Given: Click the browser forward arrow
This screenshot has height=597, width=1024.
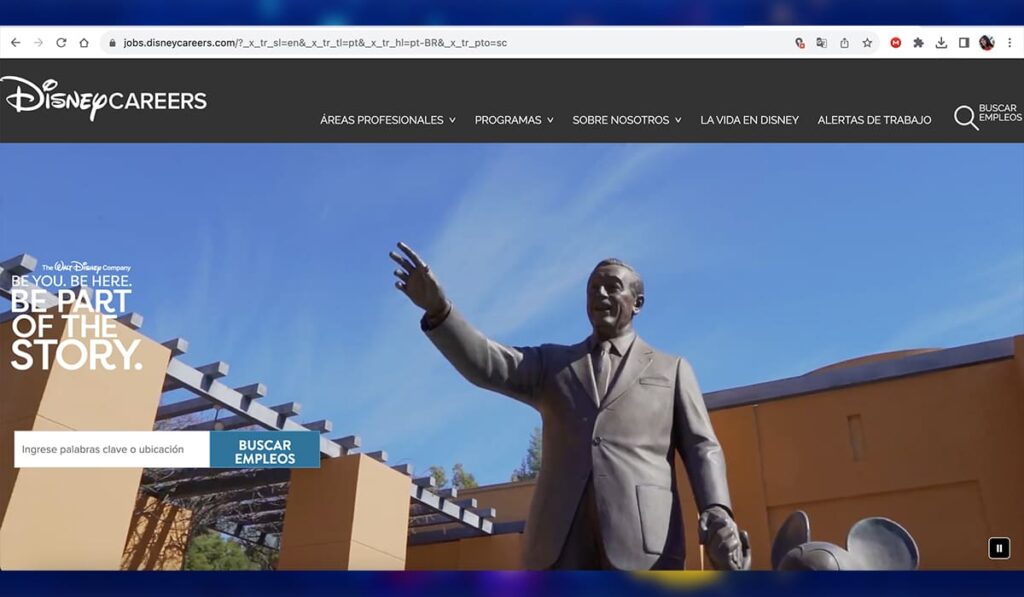Looking at the screenshot, I should [39, 42].
